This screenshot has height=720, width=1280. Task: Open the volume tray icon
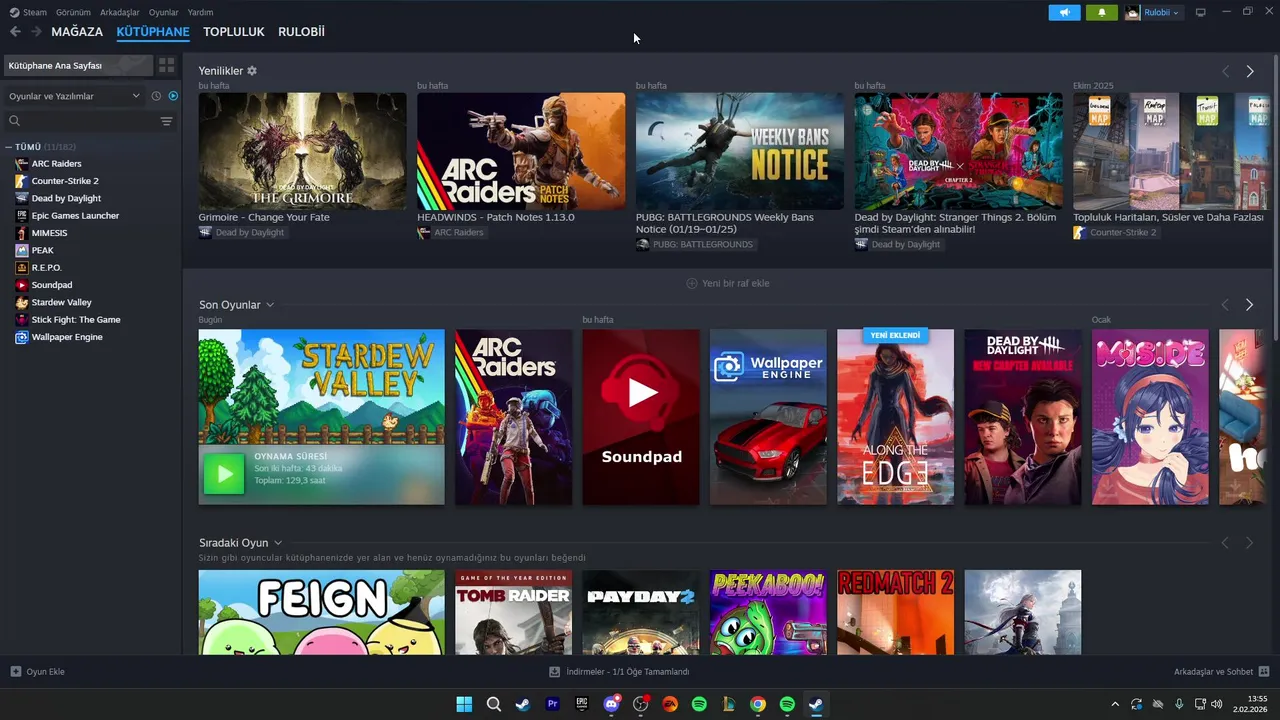pos(1217,704)
